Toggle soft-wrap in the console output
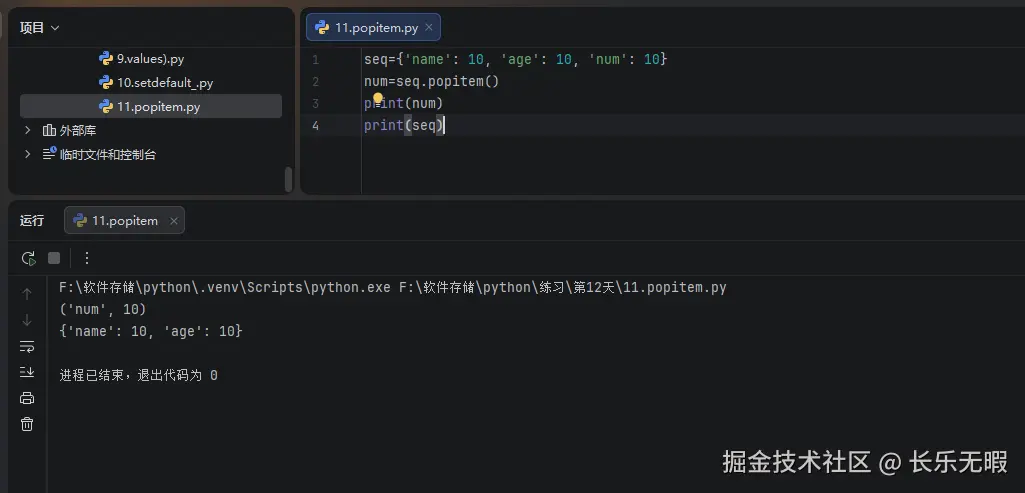The width and height of the screenshot is (1025, 493). pos(27,346)
